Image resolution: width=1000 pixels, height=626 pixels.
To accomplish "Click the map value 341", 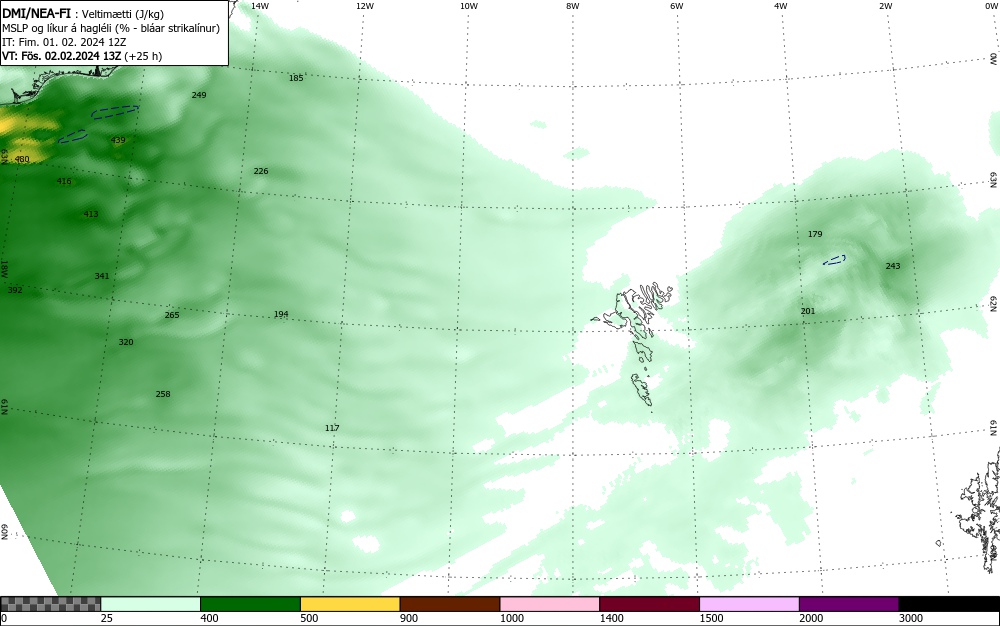I will pyautogui.click(x=101, y=276).
